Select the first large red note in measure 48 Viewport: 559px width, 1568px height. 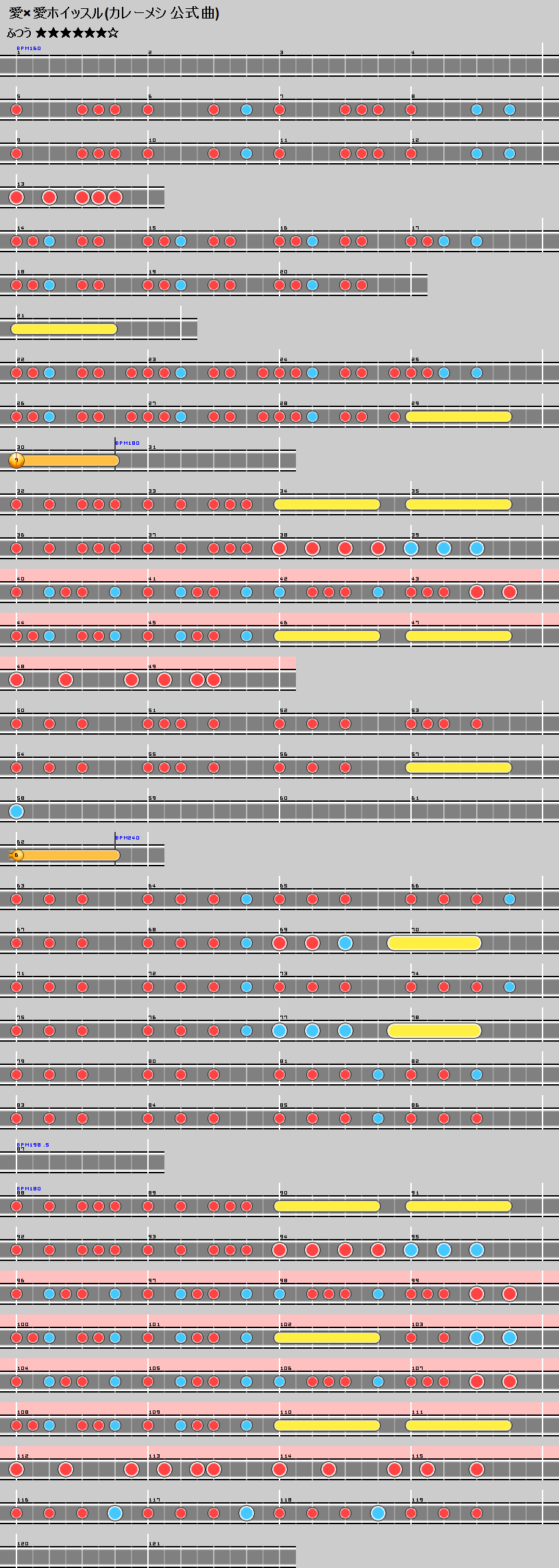click(x=16, y=680)
